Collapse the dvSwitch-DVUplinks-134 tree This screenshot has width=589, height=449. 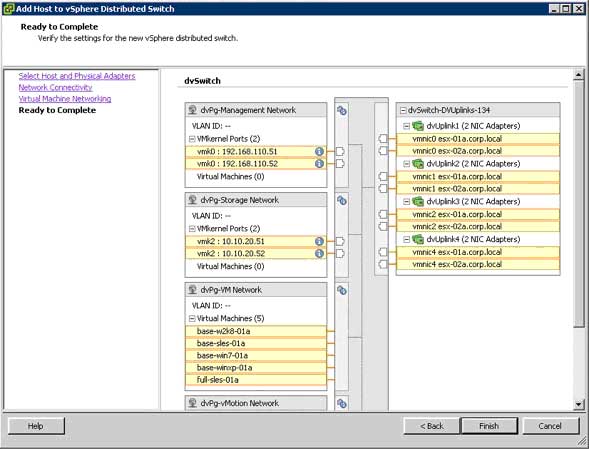(403, 110)
